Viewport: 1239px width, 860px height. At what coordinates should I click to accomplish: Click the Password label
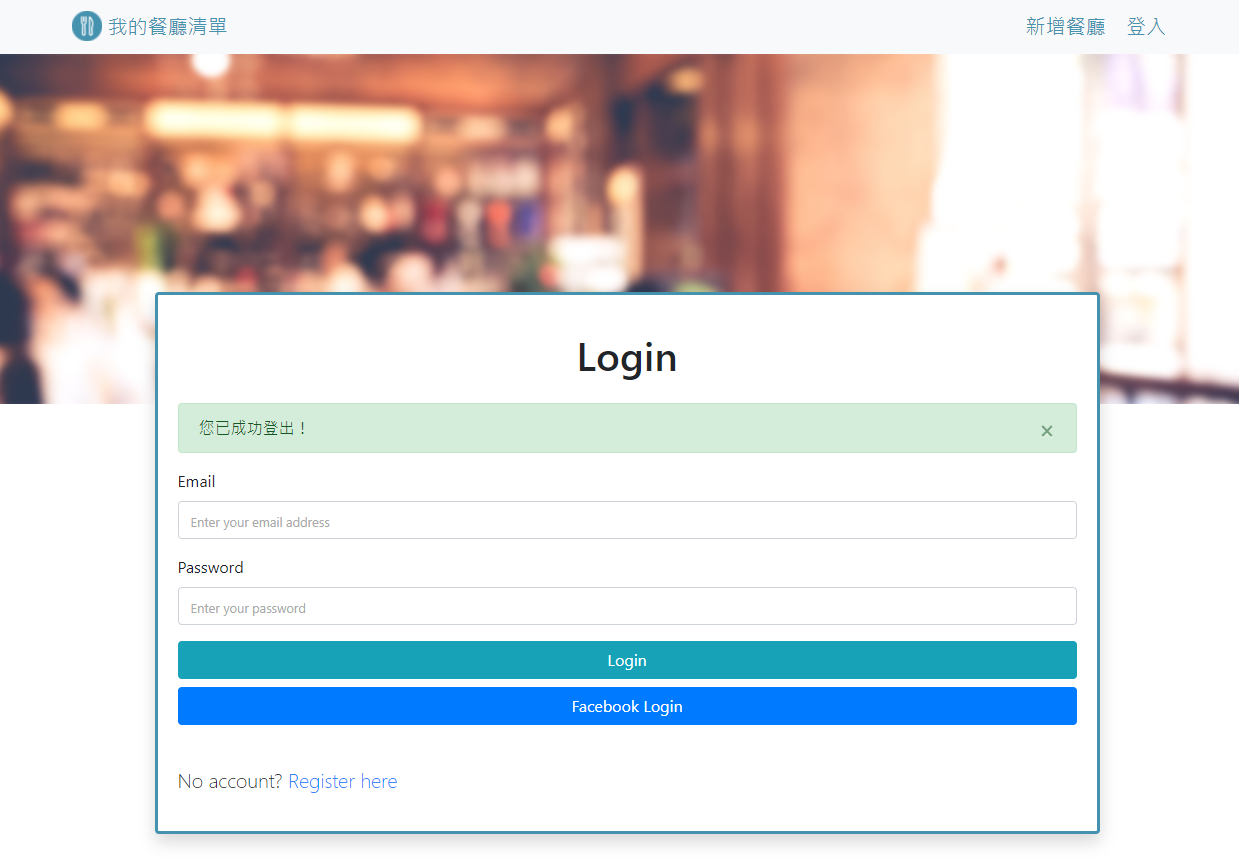(x=210, y=567)
